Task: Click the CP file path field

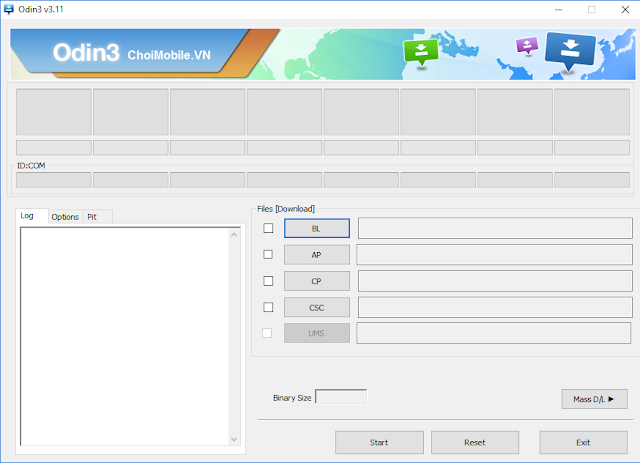Action: (495, 281)
